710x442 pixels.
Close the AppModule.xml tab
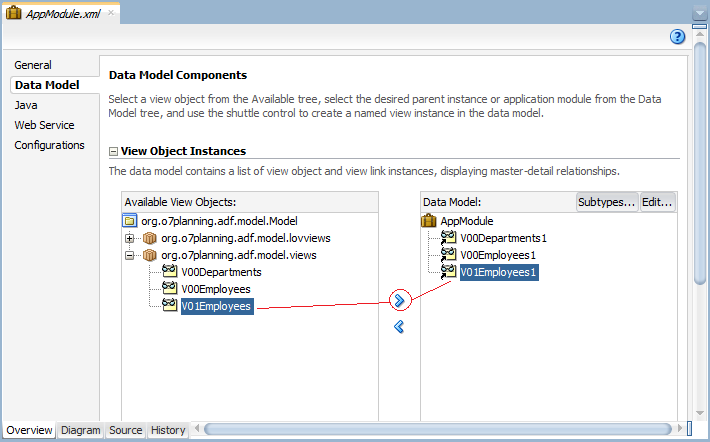pos(111,13)
